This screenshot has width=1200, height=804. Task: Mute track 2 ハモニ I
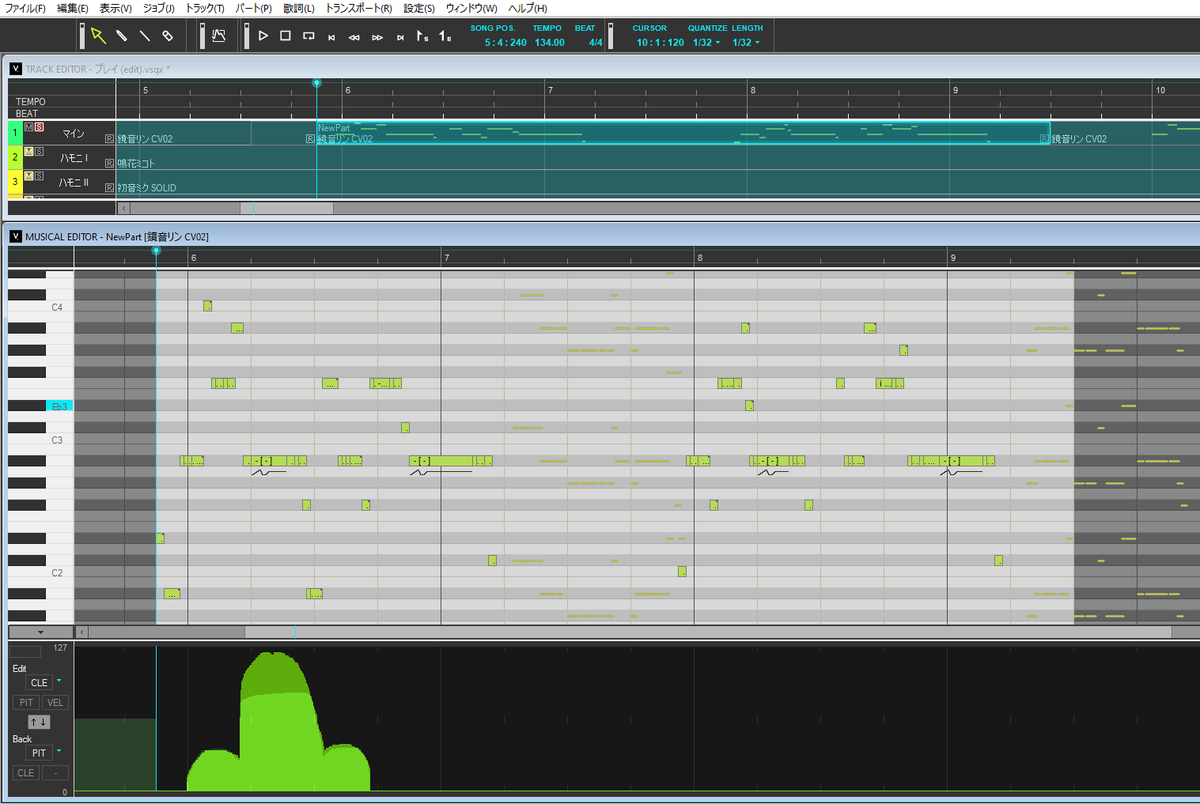coord(29,151)
